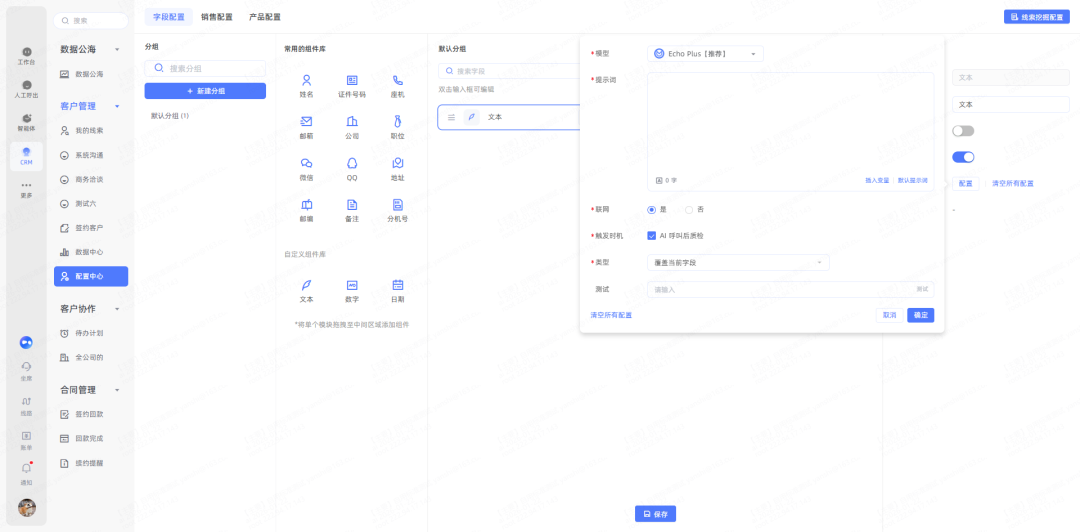Click the 地址 address component icon
The width and height of the screenshot is (1080, 532).
point(397,163)
